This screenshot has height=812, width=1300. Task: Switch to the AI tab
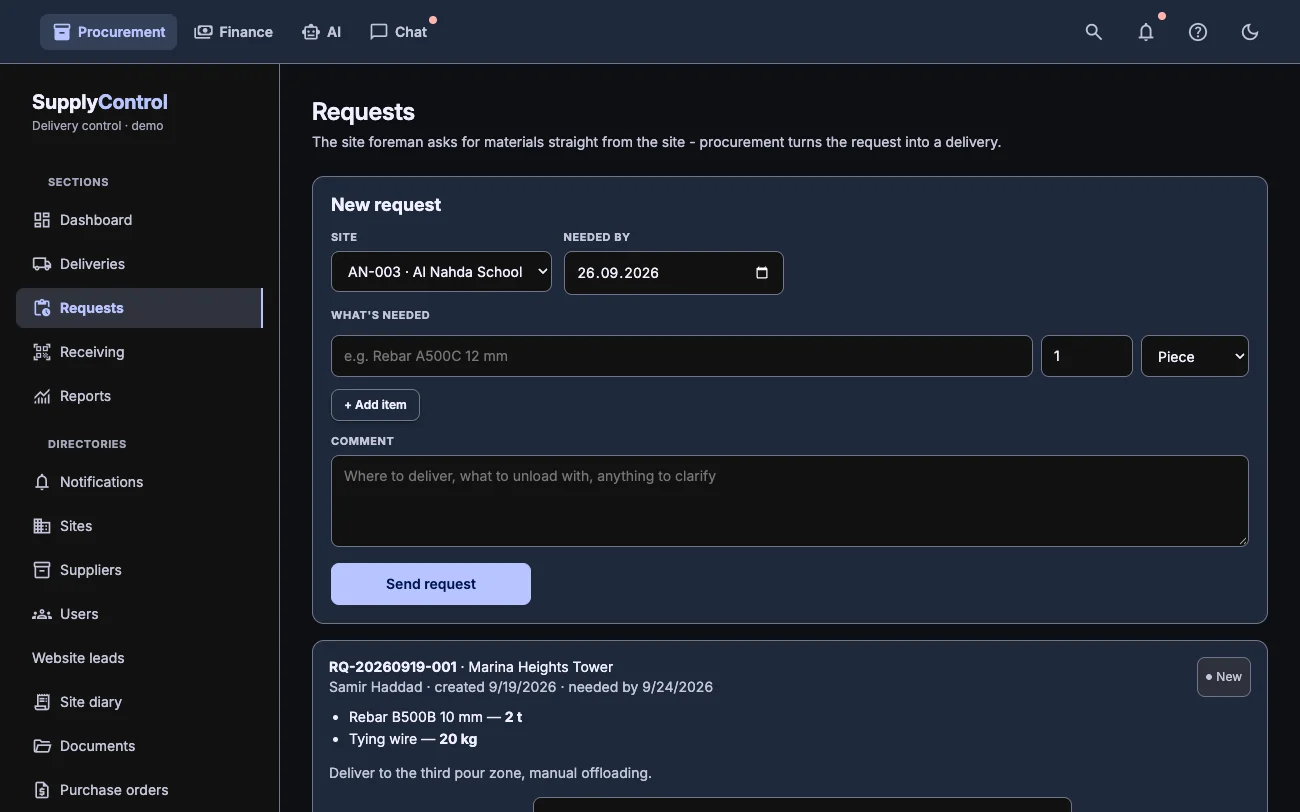[321, 32]
